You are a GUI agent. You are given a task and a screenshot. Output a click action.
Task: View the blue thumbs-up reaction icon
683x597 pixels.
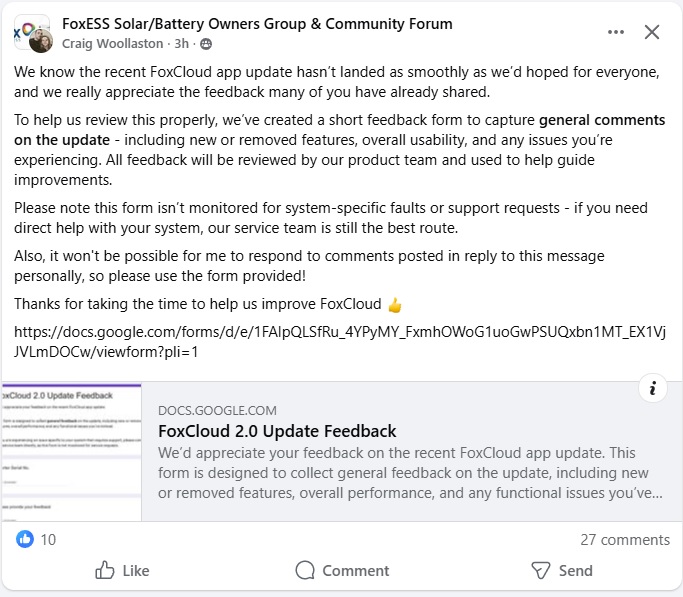coord(24,539)
